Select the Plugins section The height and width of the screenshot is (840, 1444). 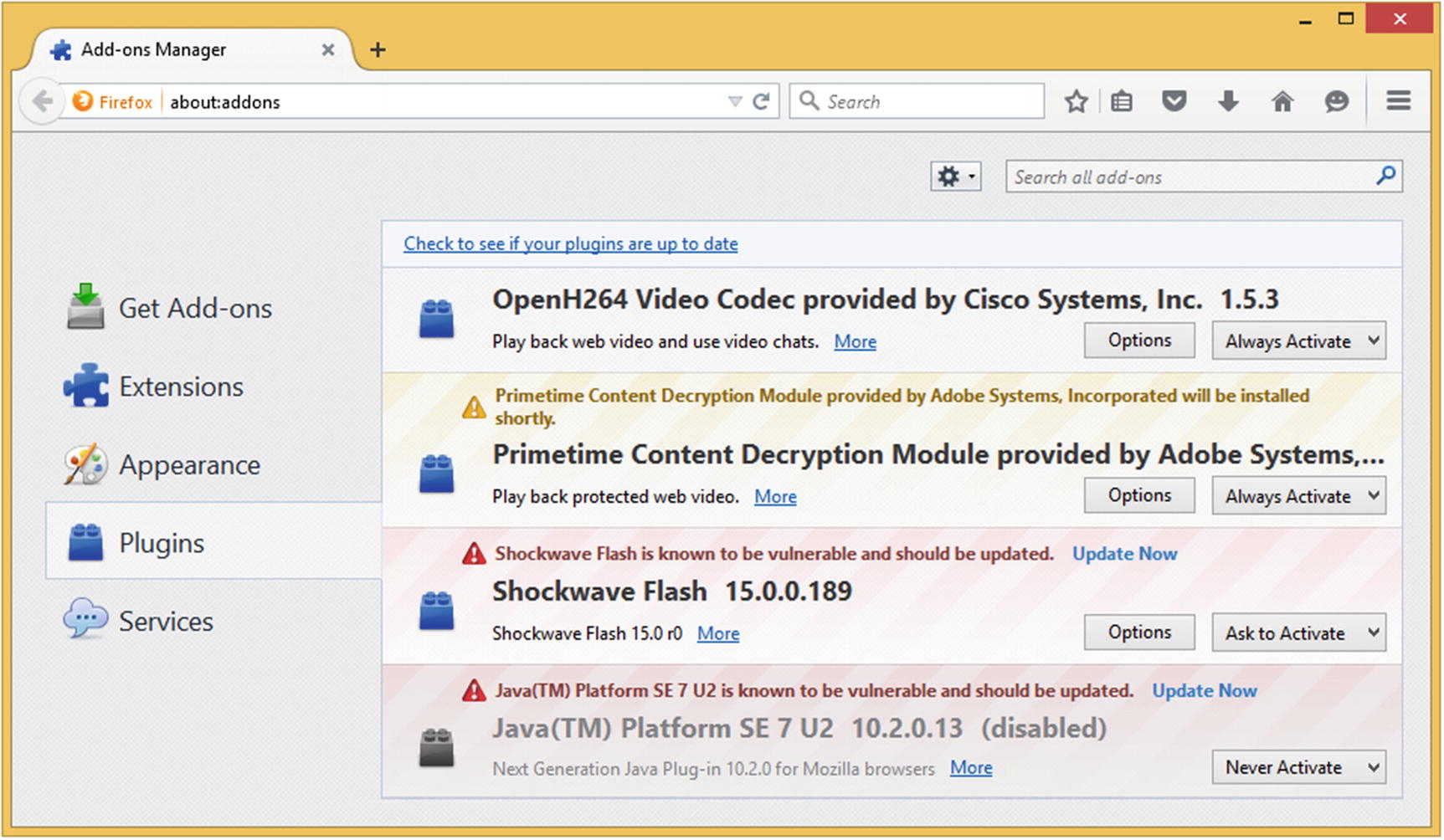coord(213,542)
